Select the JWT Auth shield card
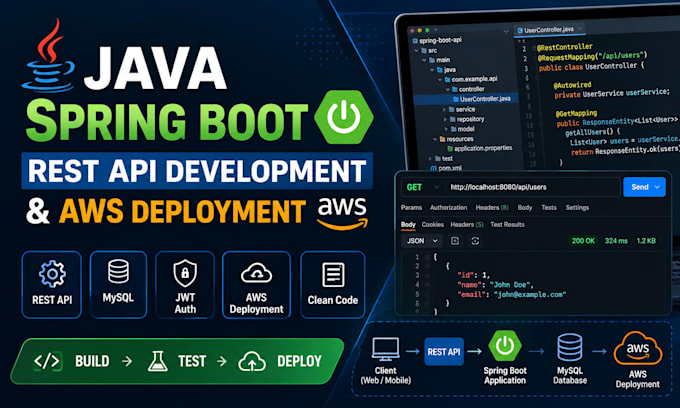The image size is (680, 408). [185, 284]
